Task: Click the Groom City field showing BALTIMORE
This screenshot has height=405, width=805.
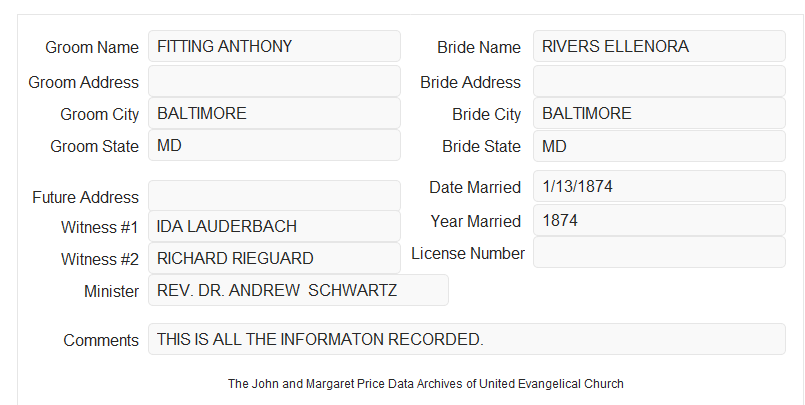Action: tap(274, 113)
